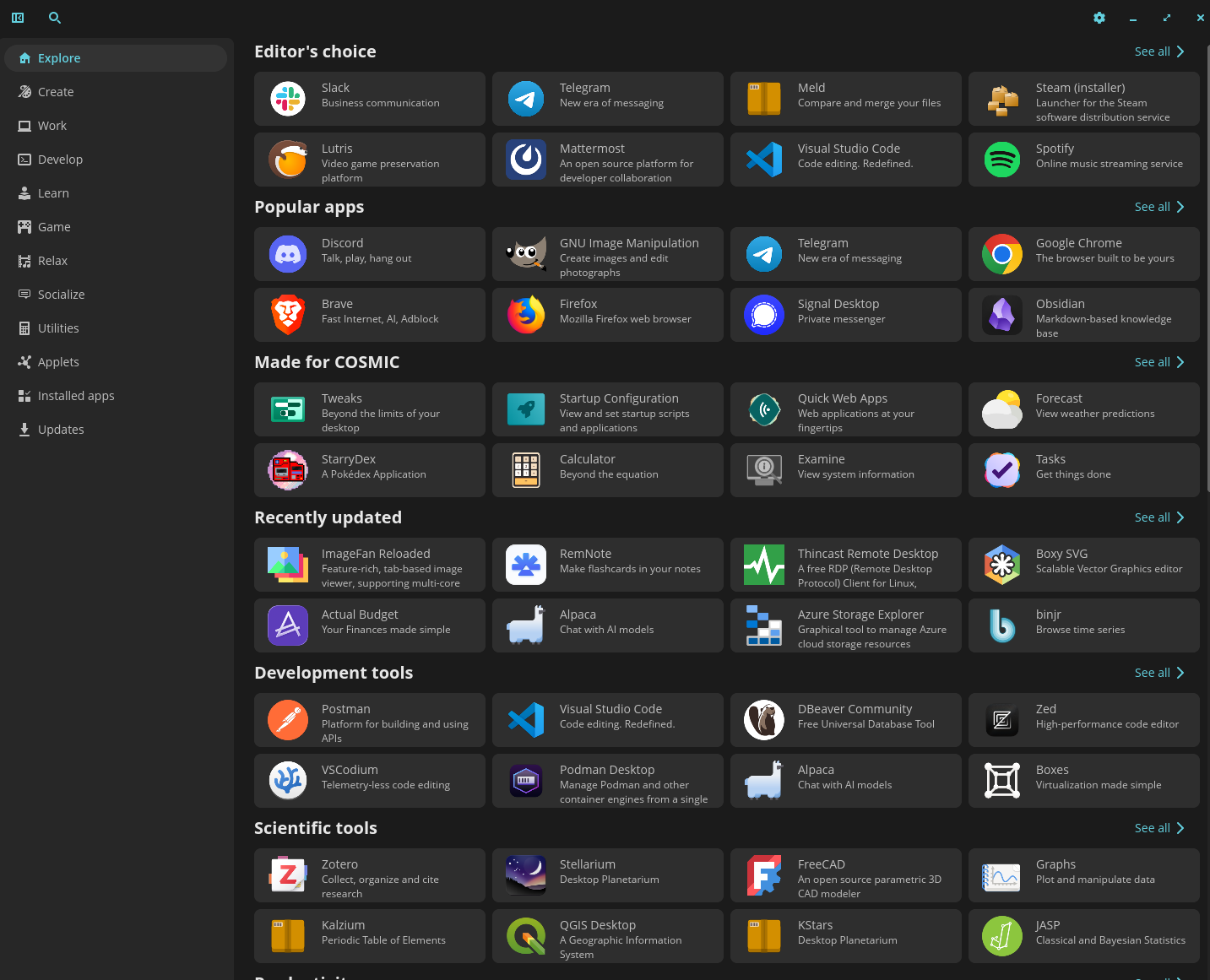This screenshot has height=980, width=1210.
Task: Switch to Installed apps section
Action: pyautogui.click(x=75, y=396)
